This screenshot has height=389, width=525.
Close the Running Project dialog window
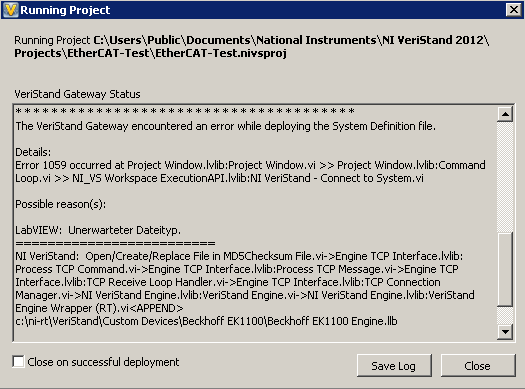(514, 10)
